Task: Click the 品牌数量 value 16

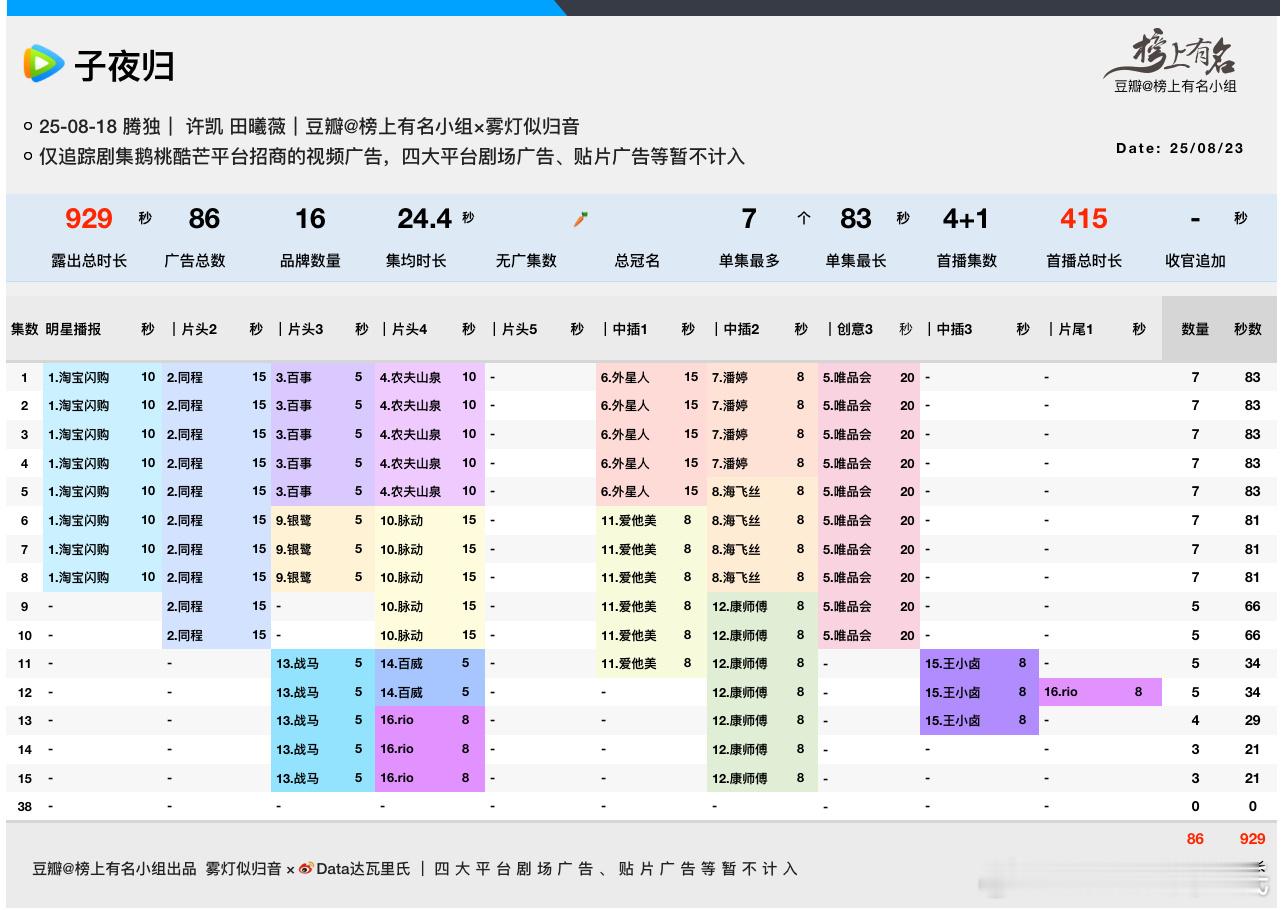Action: (x=310, y=219)
